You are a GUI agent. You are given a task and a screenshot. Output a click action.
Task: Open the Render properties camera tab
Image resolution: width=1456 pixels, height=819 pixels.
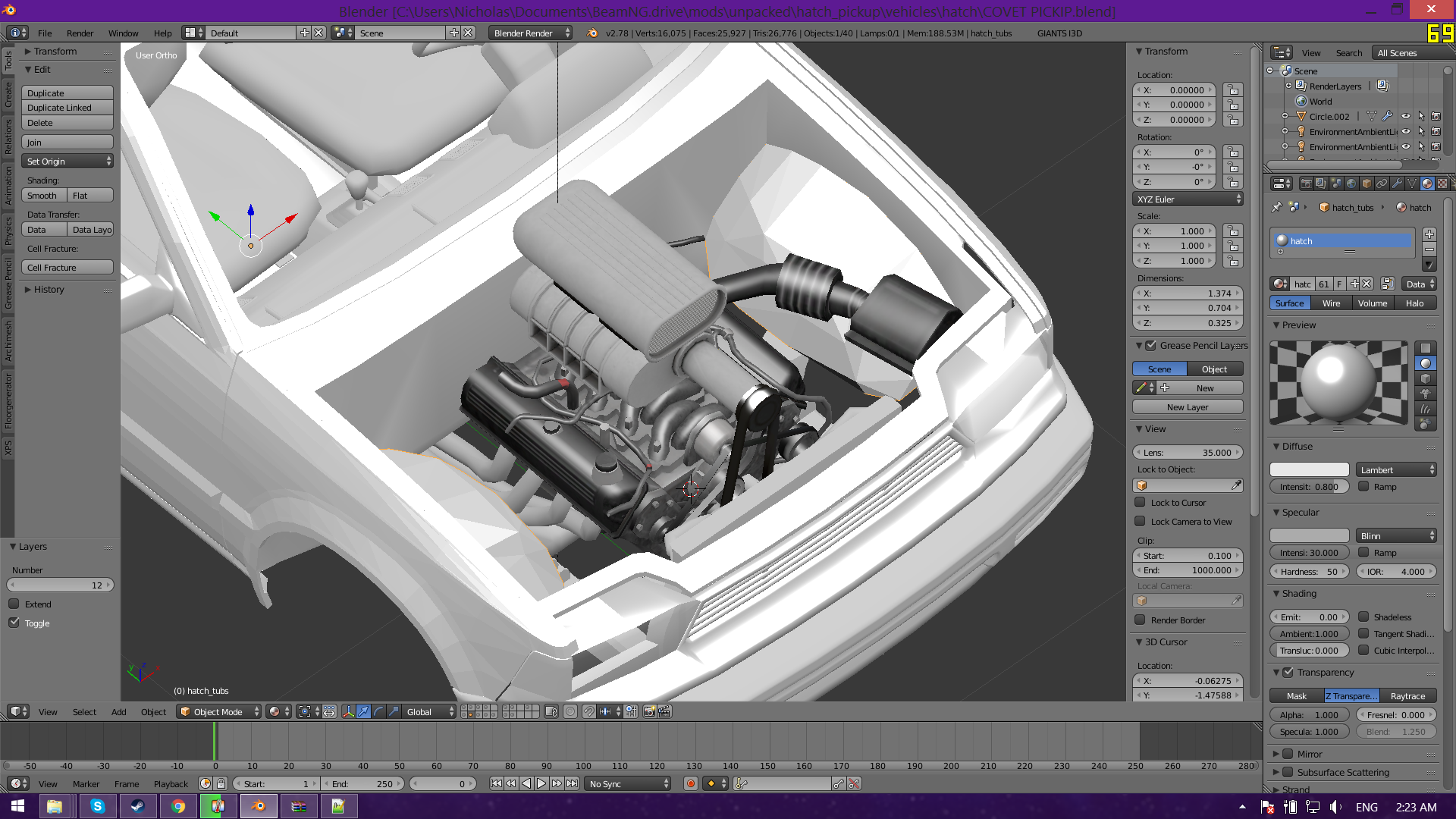[1307, 184]
